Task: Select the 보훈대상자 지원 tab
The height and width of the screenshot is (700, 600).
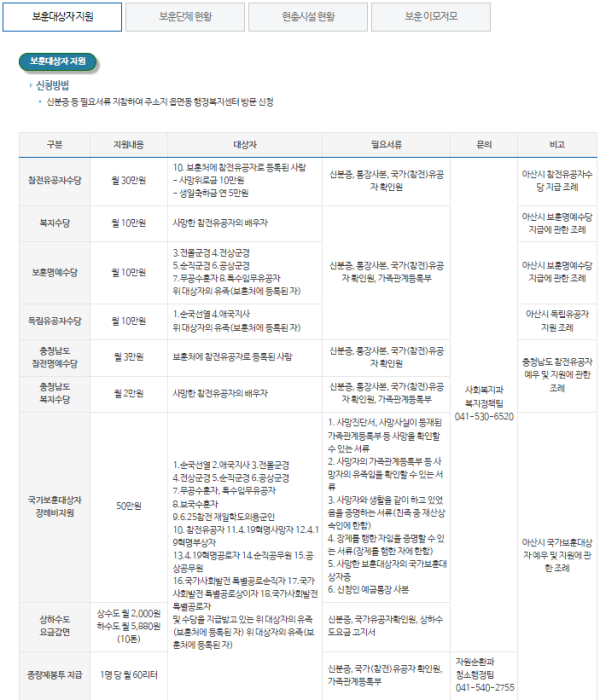Action: pos(62,17)
